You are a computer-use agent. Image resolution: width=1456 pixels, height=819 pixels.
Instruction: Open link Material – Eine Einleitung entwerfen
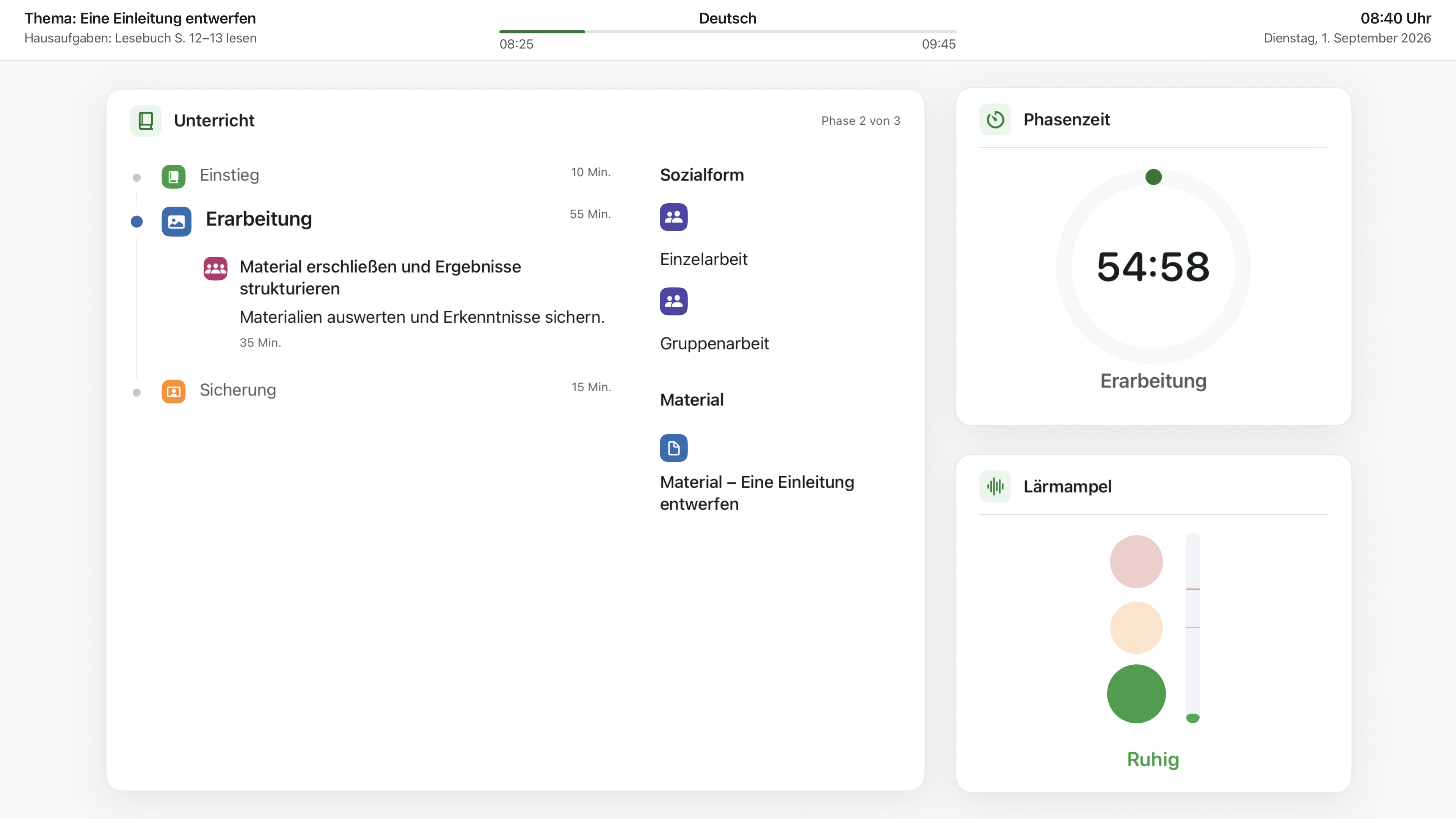757,493
